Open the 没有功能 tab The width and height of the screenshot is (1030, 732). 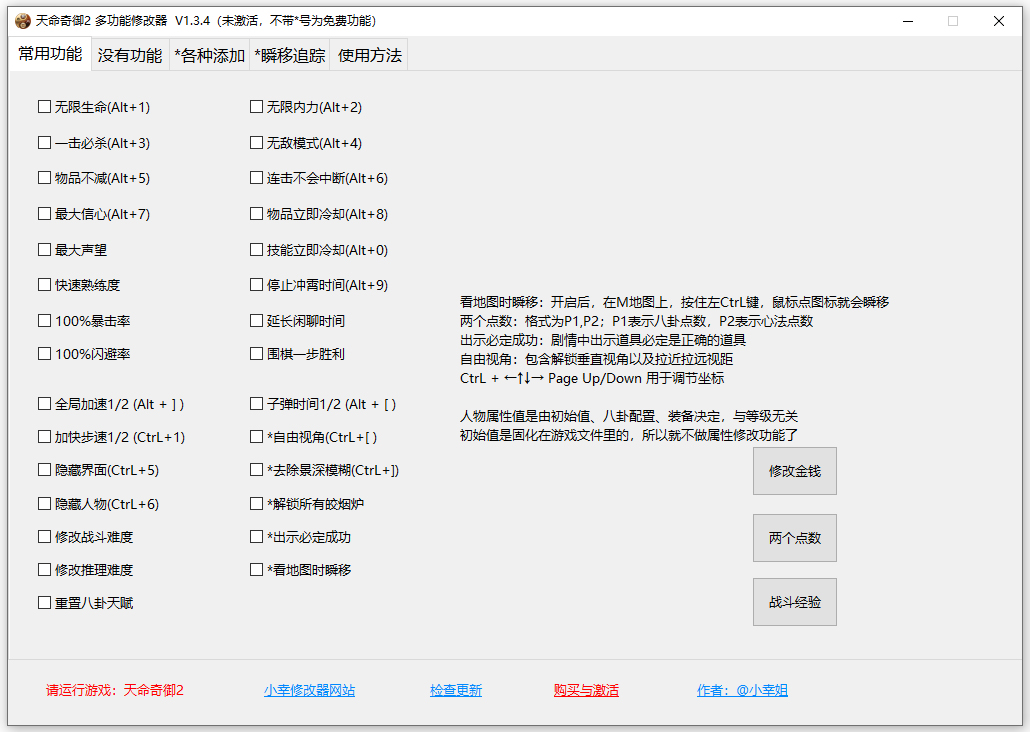(130, 55)
